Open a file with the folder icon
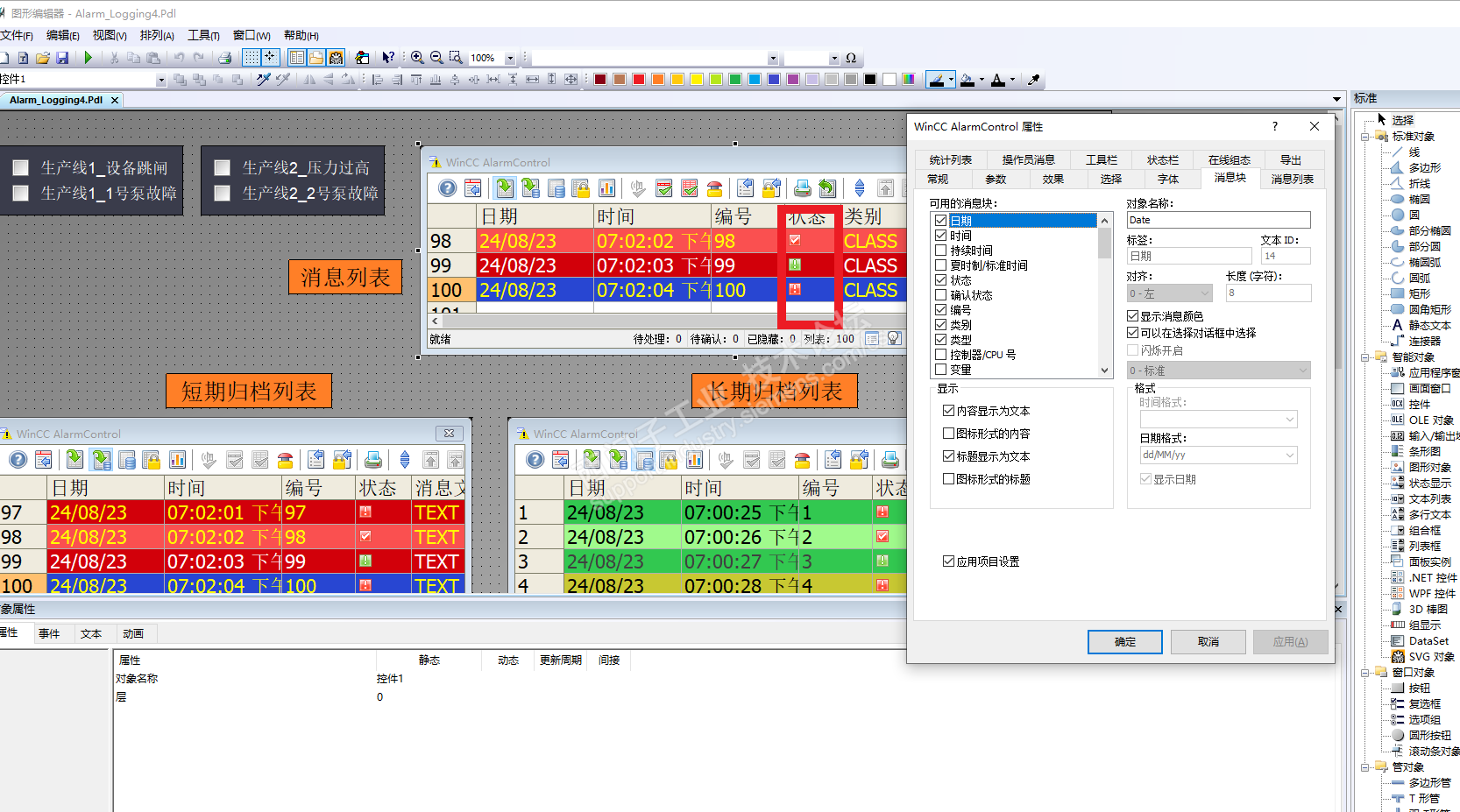 coord(42,58)
